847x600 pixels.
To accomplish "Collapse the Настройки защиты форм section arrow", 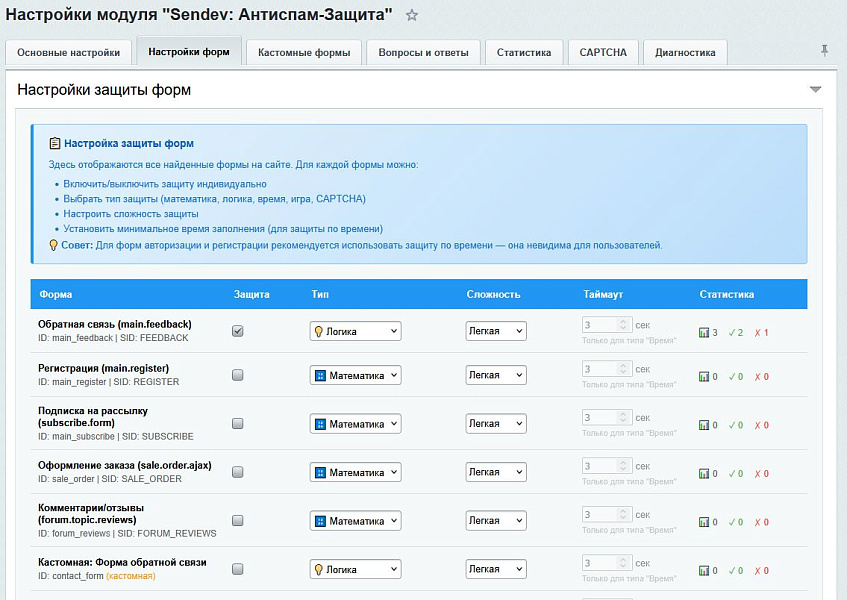I will [x=815, y=90].
